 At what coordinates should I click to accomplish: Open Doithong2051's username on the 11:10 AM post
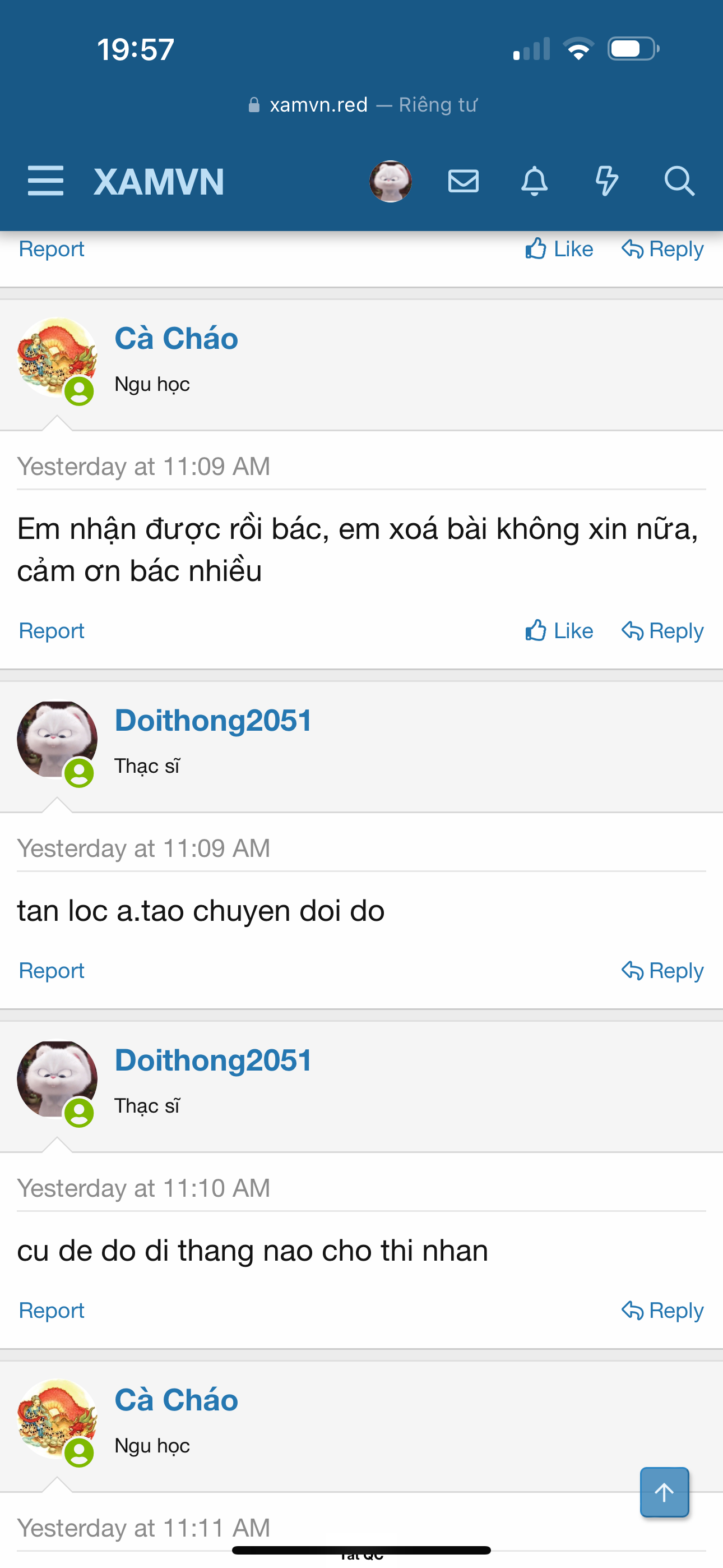(x=213, y=1060)
